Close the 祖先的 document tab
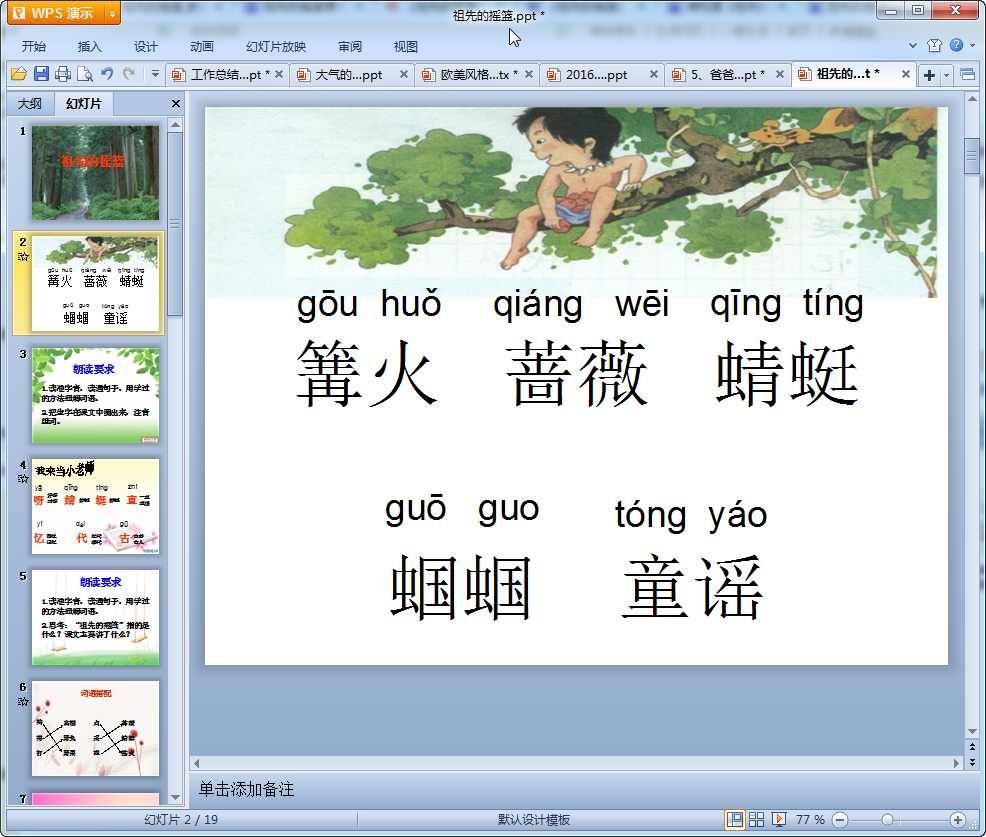This screenshot has width=986, height=837. pyautogui.click(x=906, y=74)
